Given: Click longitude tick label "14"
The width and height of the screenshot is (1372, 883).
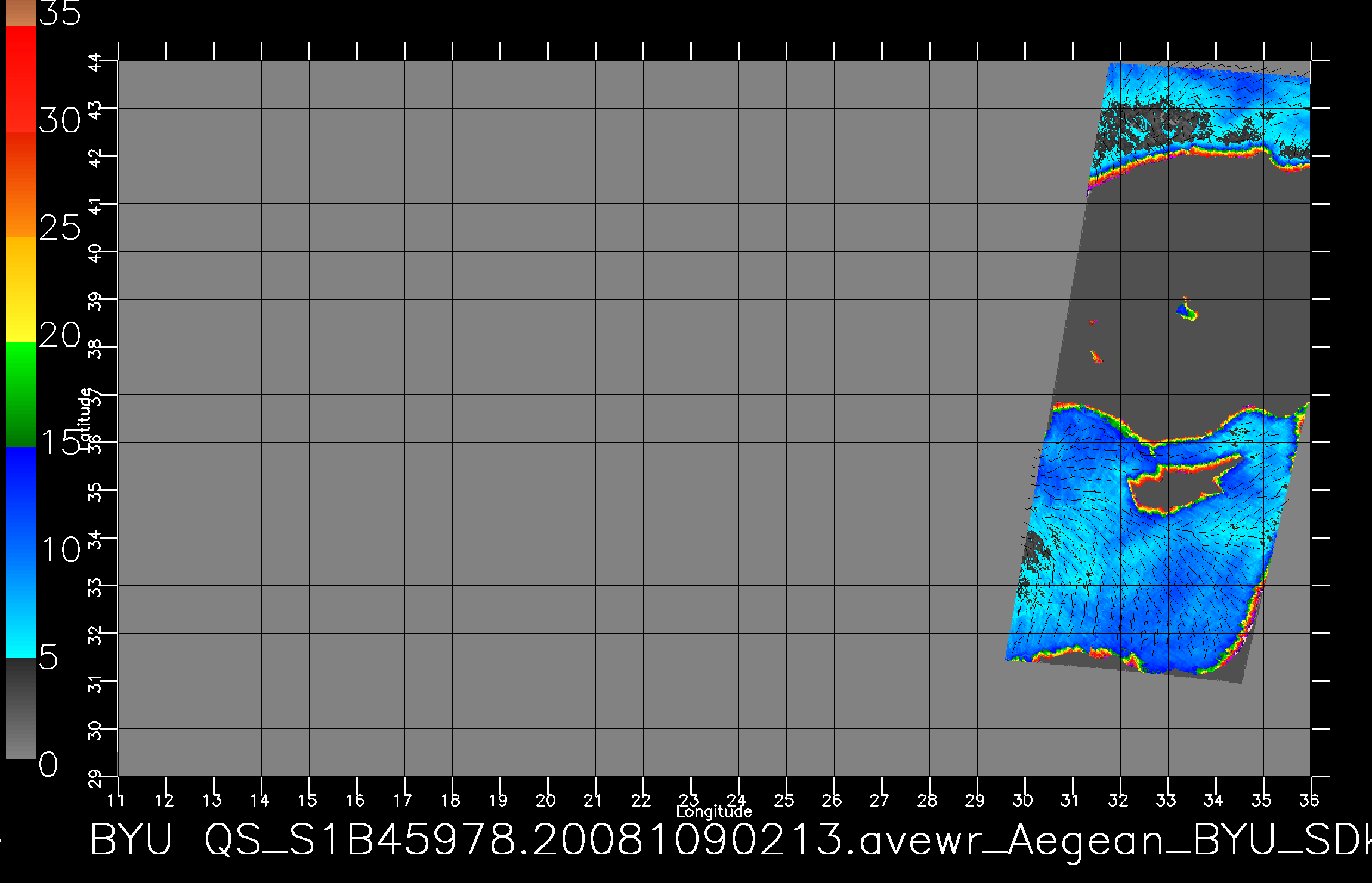Looking at the screenshot, I should point(259,800).
